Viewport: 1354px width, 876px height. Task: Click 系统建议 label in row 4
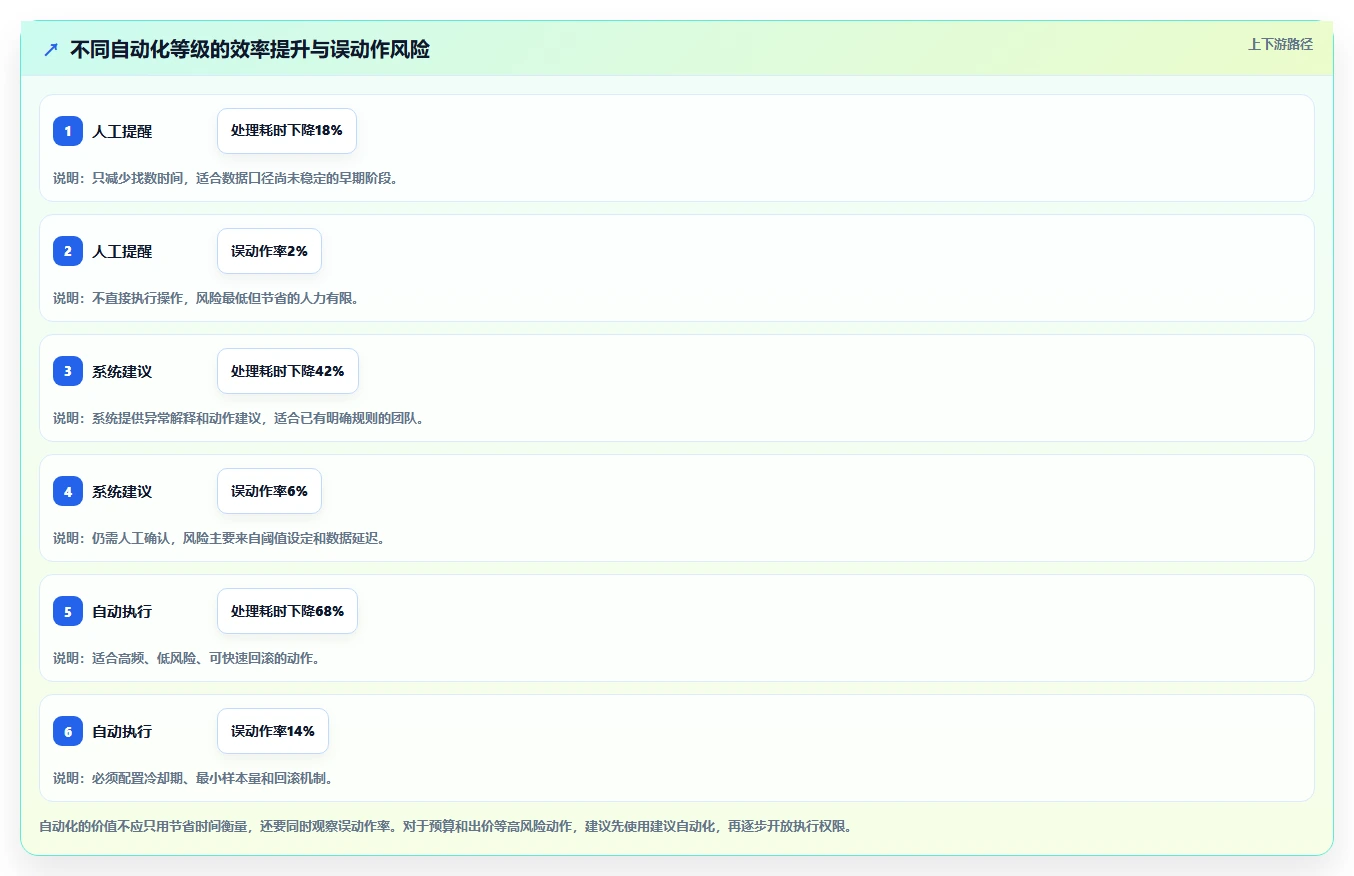(x=122, y=491)
